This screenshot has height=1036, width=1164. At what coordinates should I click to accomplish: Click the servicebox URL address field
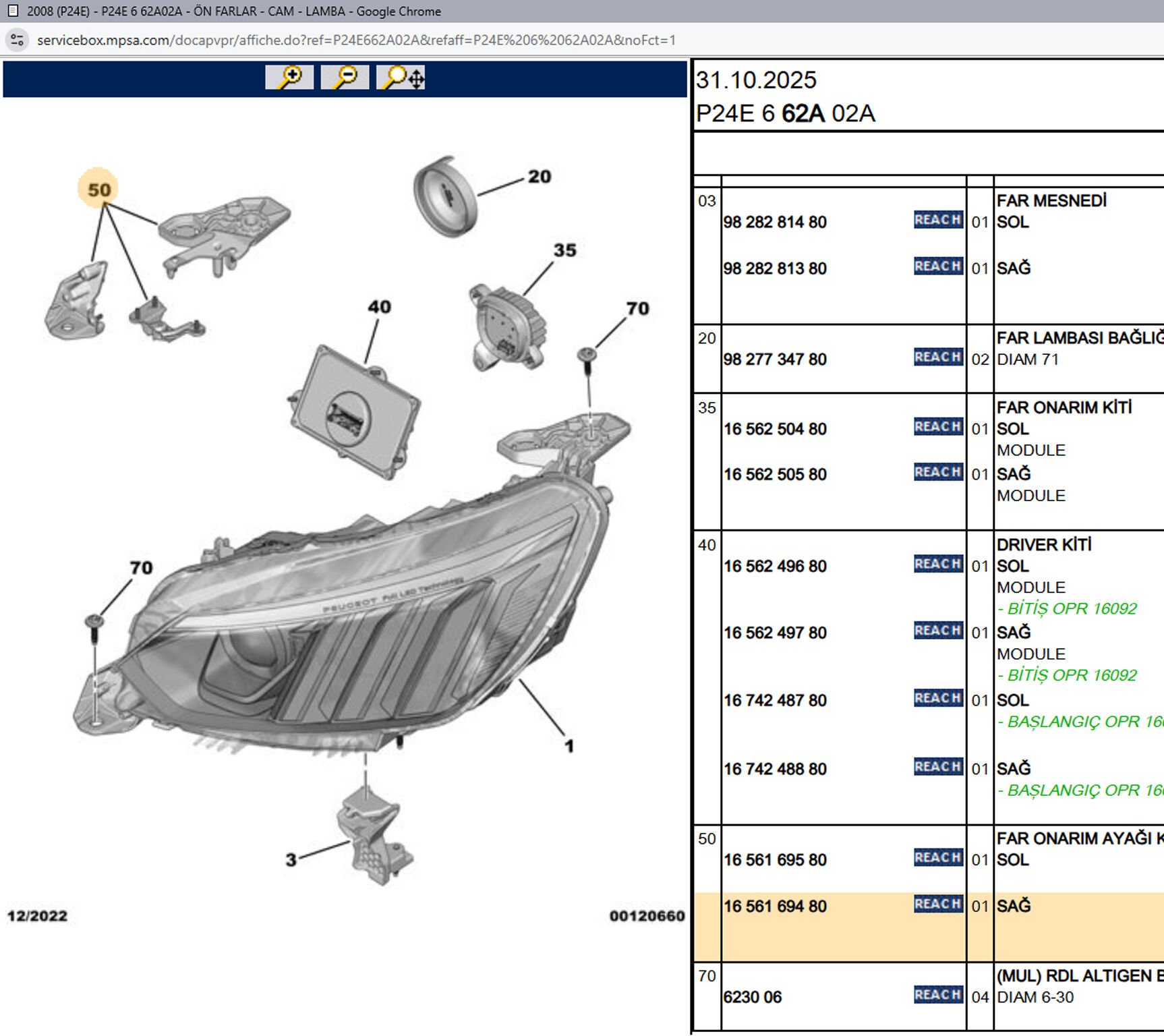coord(356,40)
